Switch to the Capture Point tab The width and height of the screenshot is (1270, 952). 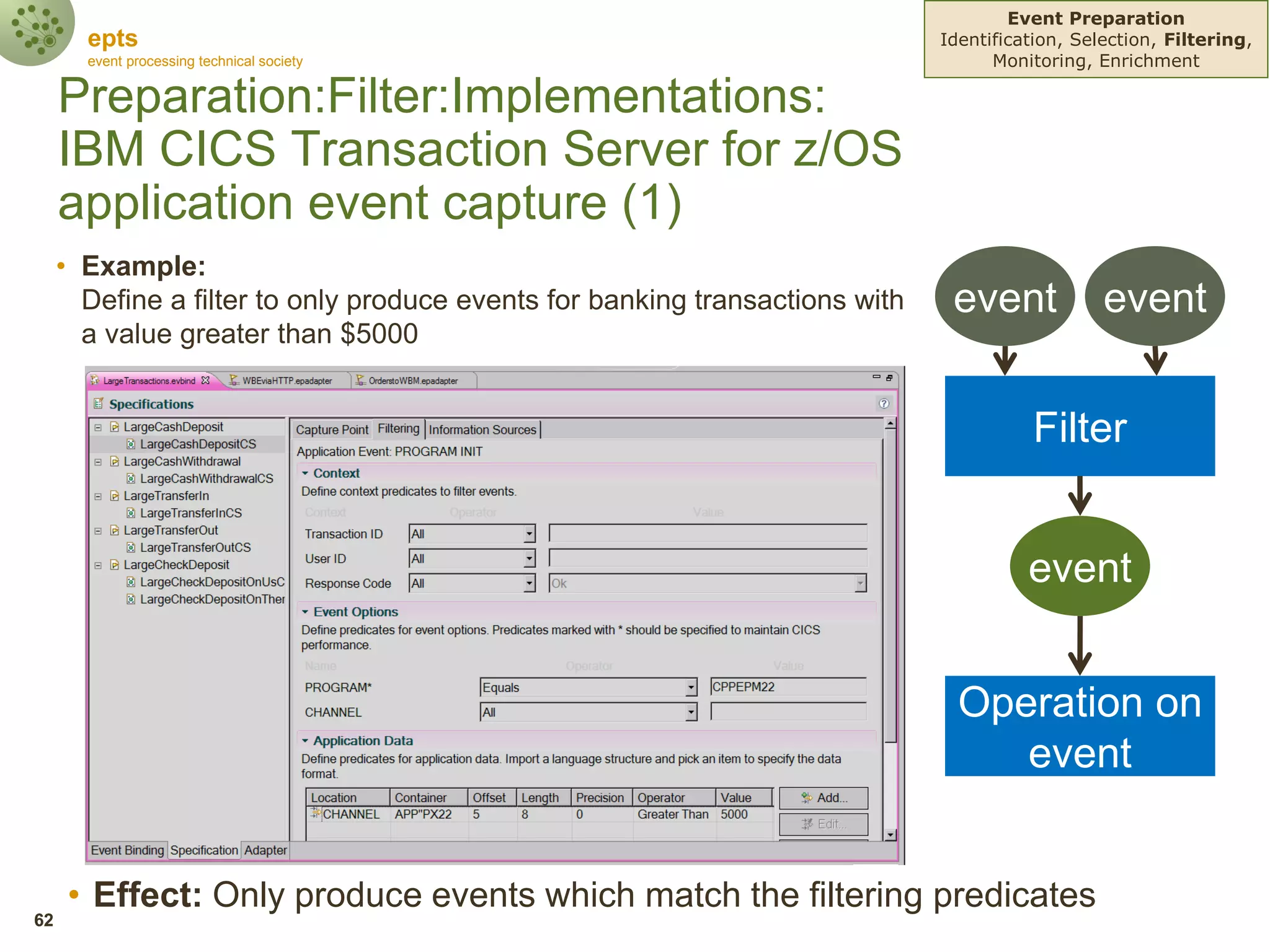click(332, 430)
